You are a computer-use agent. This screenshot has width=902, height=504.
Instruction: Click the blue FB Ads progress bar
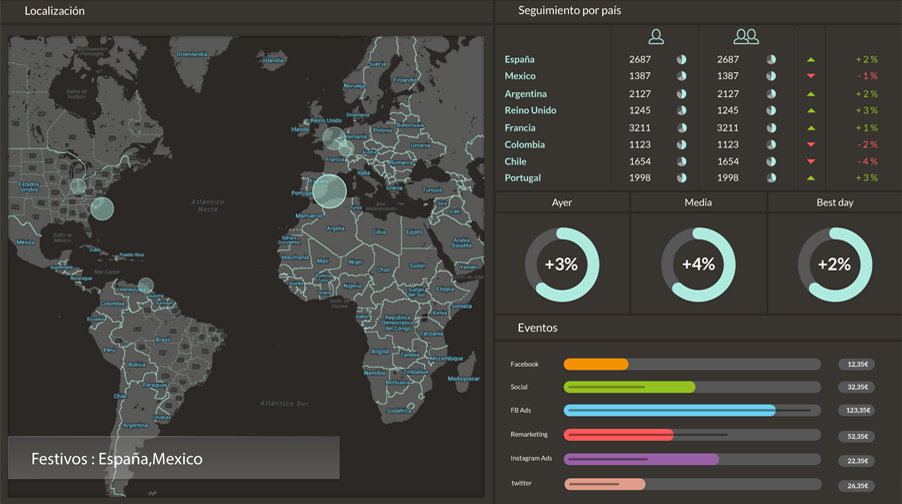pyautogui.click(x=670, y=410)
